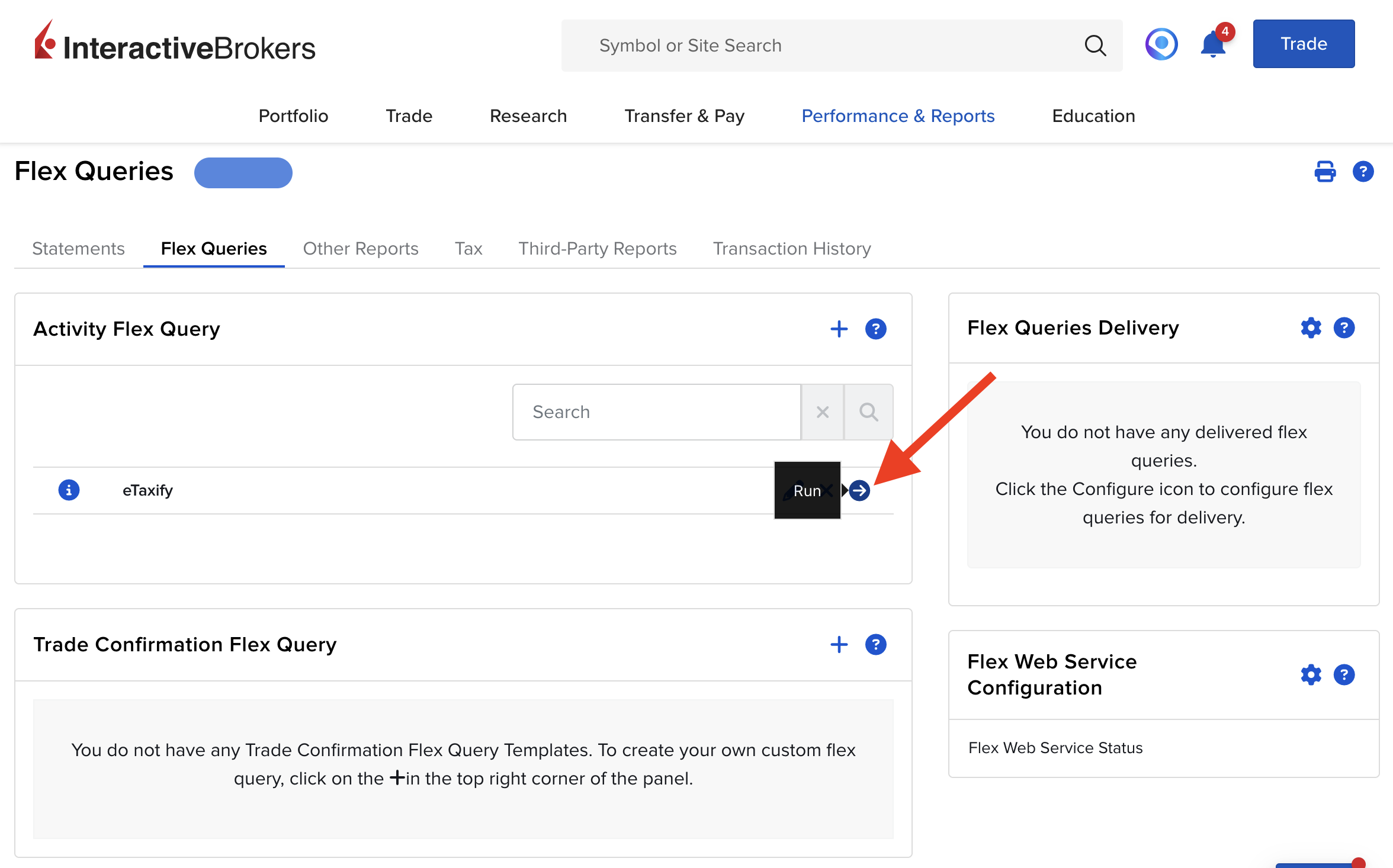Viewport: 1393px width, 868px height.
Task: Open Flex Queries Delivery help icon
Action: [1344, 328]
